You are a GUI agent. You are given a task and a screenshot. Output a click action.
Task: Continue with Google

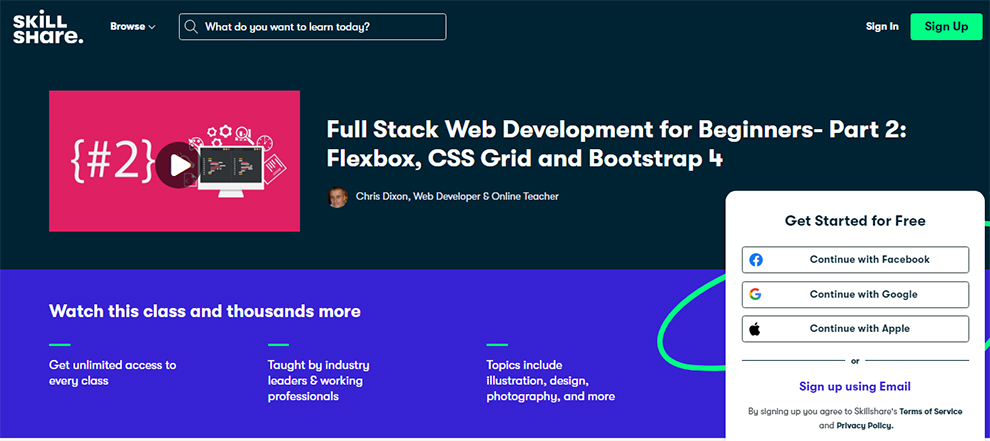click(x=856, y=294)
